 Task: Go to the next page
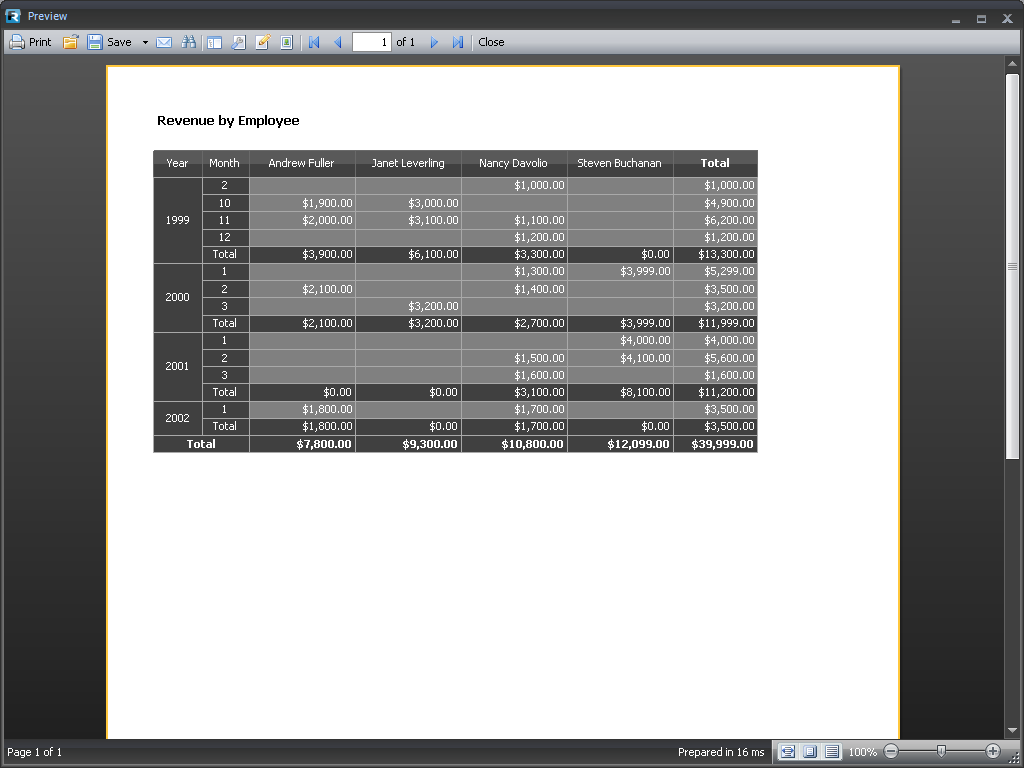434,42
